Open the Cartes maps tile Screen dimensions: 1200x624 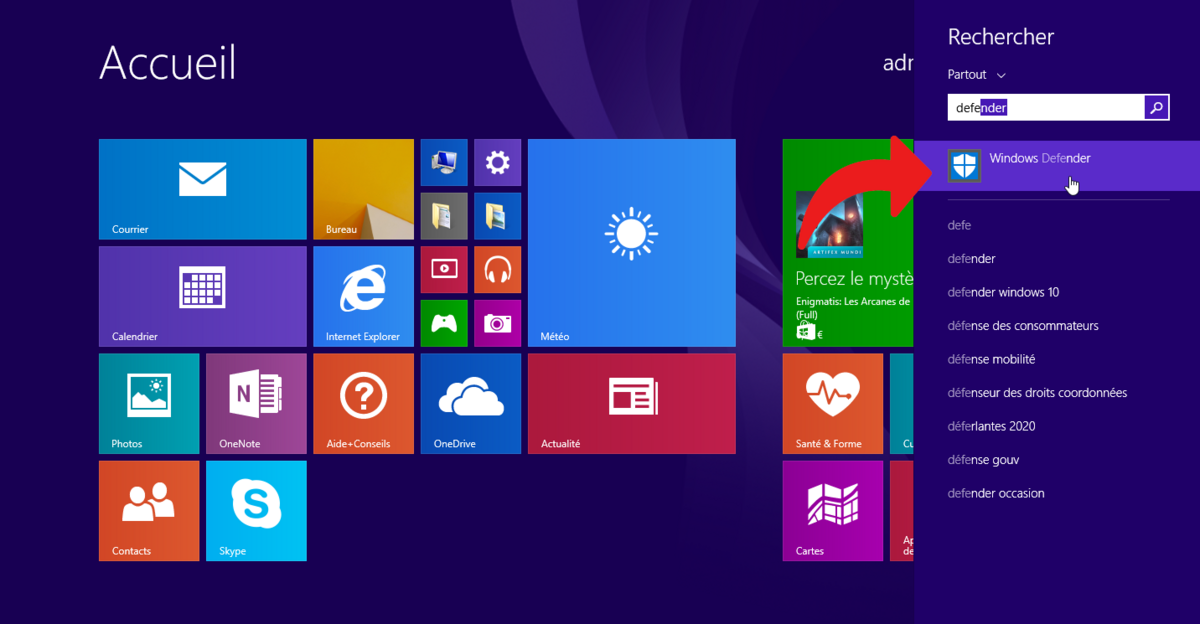coord(833,510)
